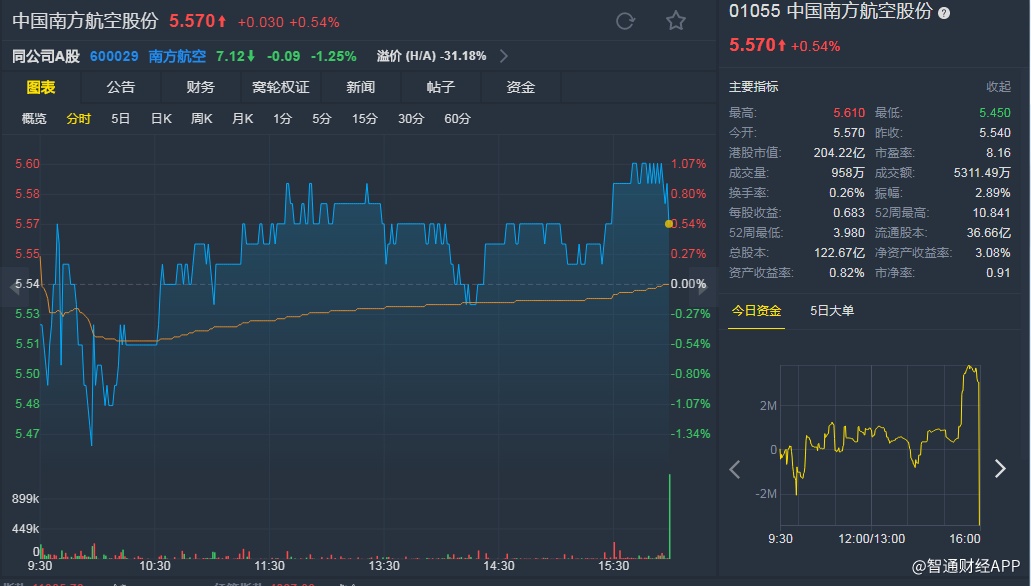Click the refresh icon beside the stock title

625,21
